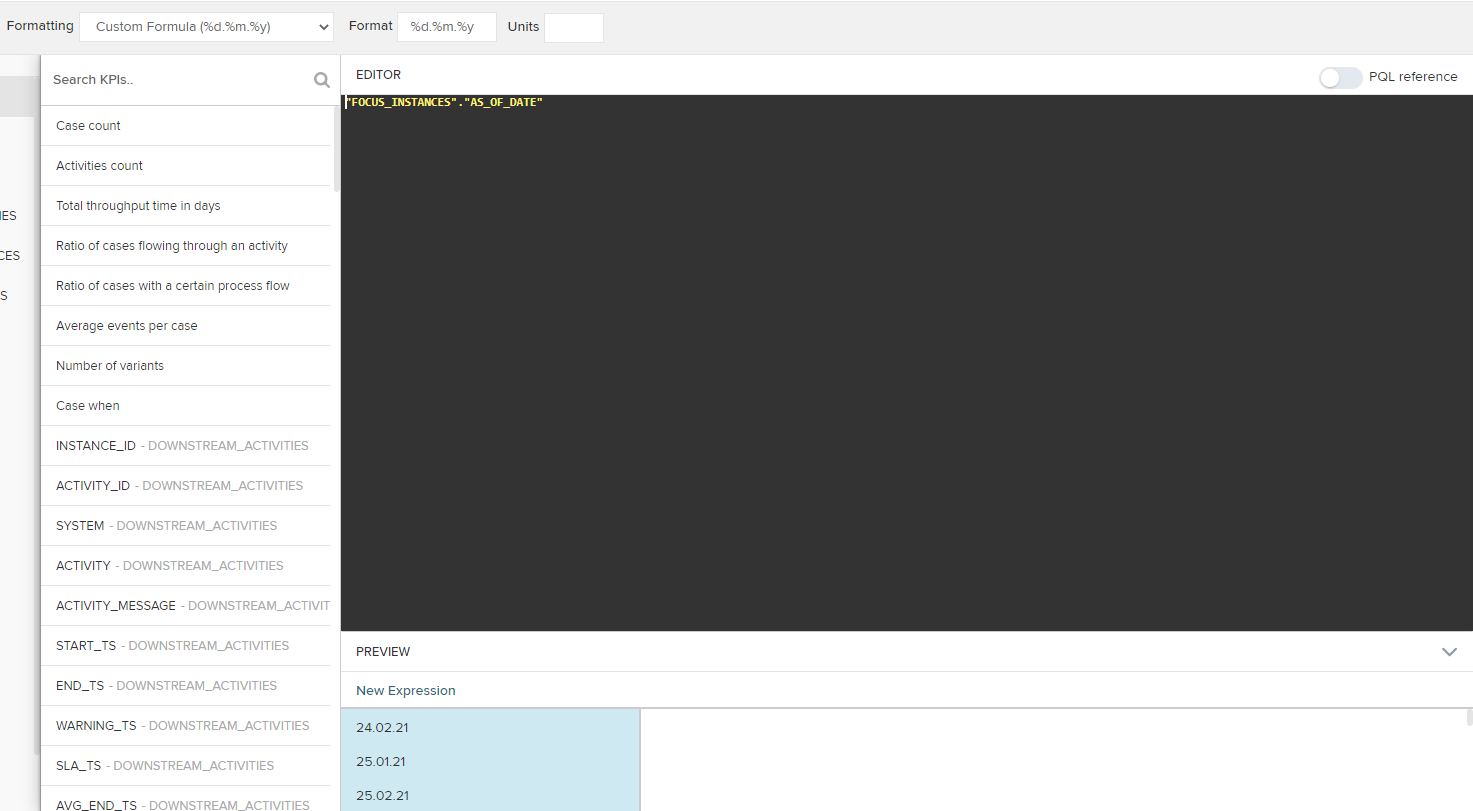The width and height of the screenshot is (1473, 811).
Task: Select preview value 24.02.21
Action: coord(490,728)
